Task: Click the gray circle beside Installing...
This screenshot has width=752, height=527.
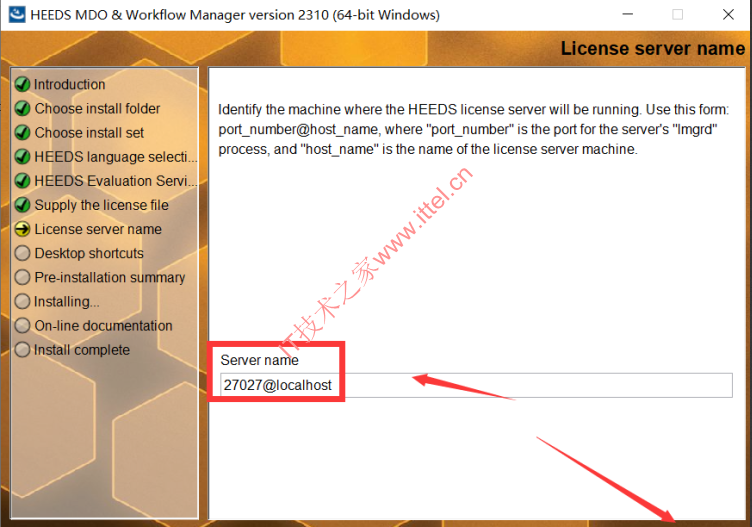Action: 22,301
